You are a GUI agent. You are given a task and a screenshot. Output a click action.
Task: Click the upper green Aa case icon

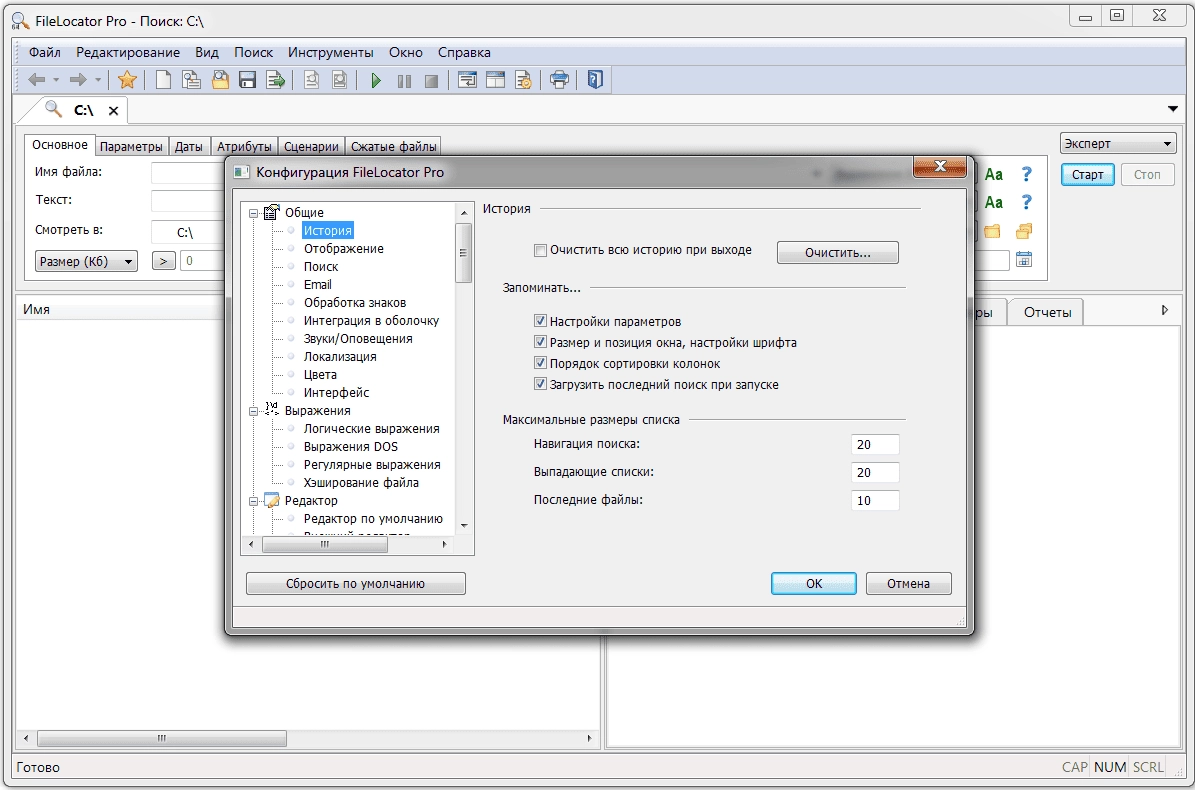tap(994, 174)
